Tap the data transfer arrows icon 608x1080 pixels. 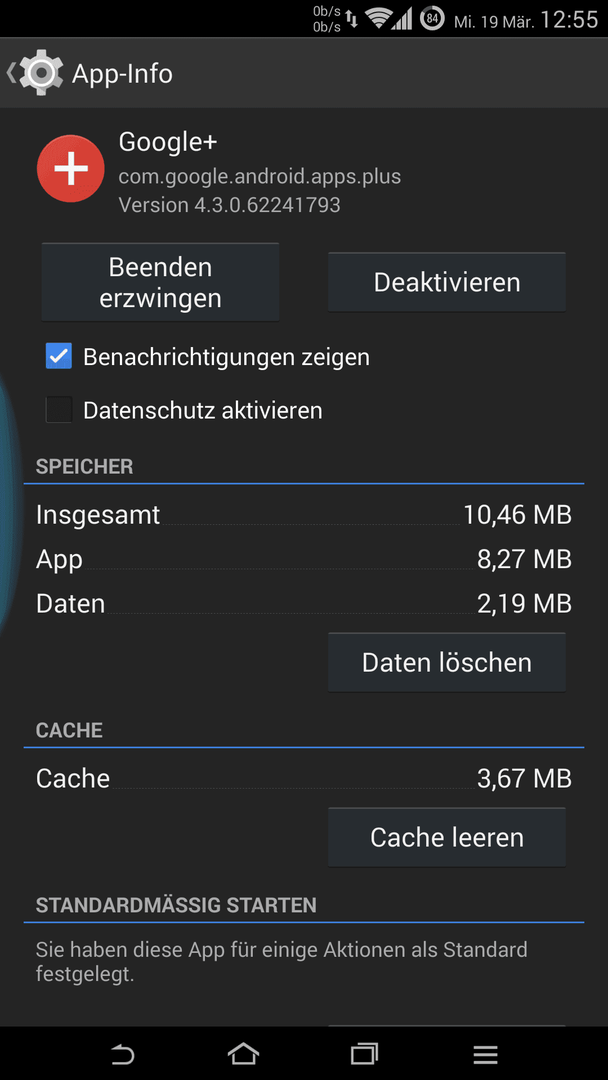[352, 19]
